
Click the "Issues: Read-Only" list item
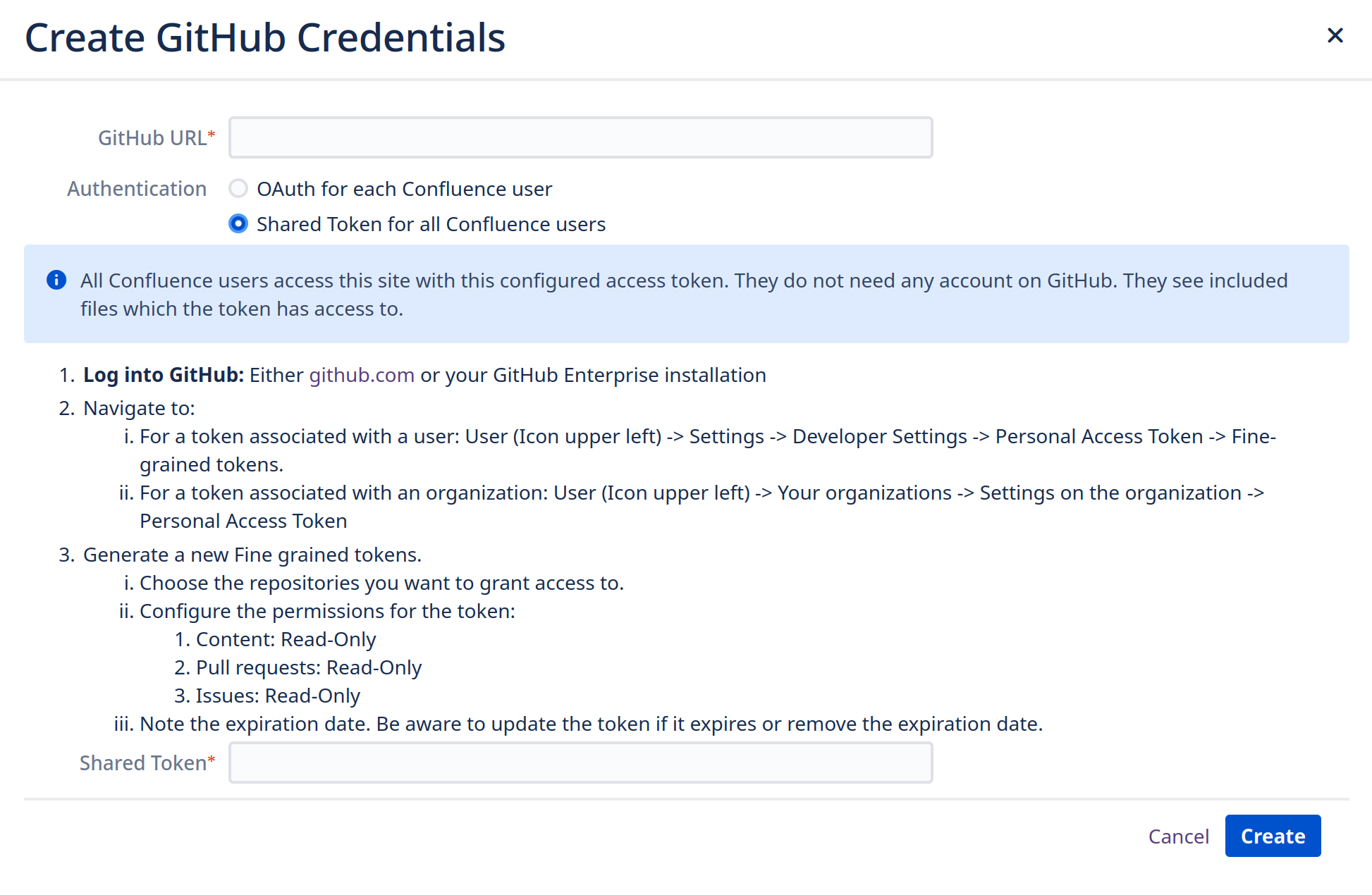pos(278,696)
